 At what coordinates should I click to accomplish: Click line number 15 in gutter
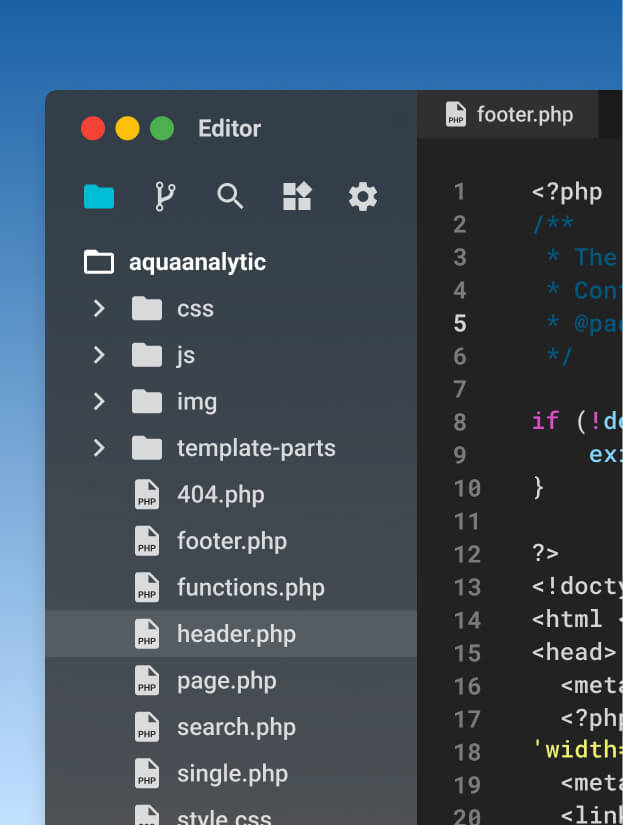click(467, 653)
